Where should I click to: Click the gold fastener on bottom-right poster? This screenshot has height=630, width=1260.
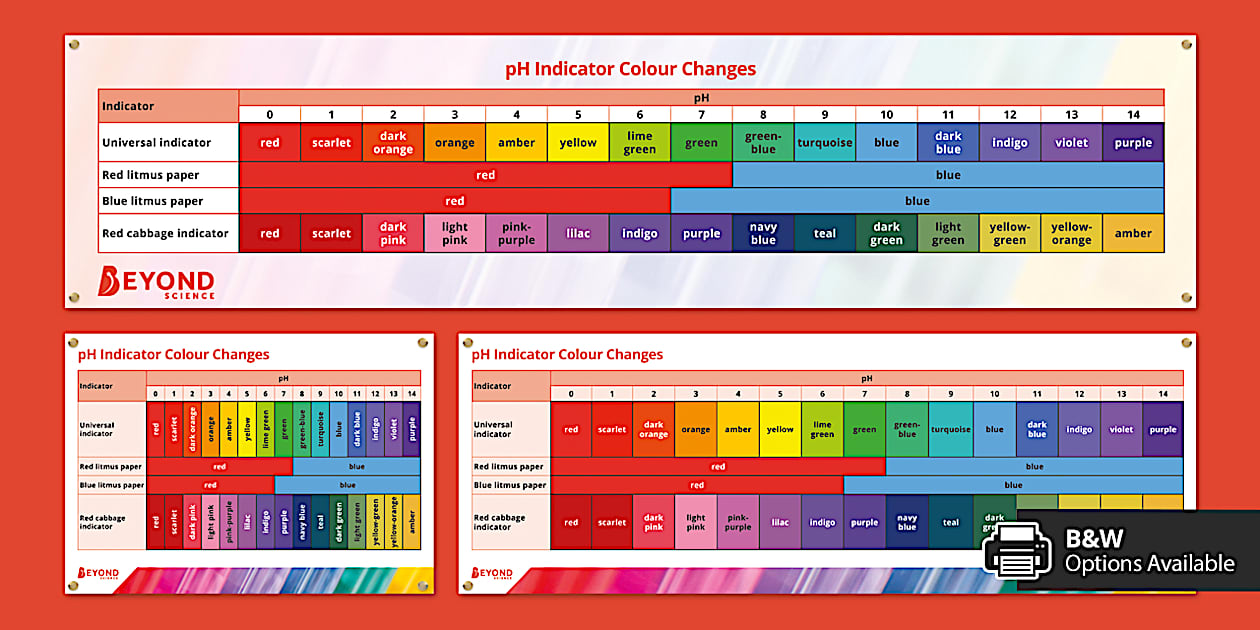pyautogui.click(x=467, y=343)
